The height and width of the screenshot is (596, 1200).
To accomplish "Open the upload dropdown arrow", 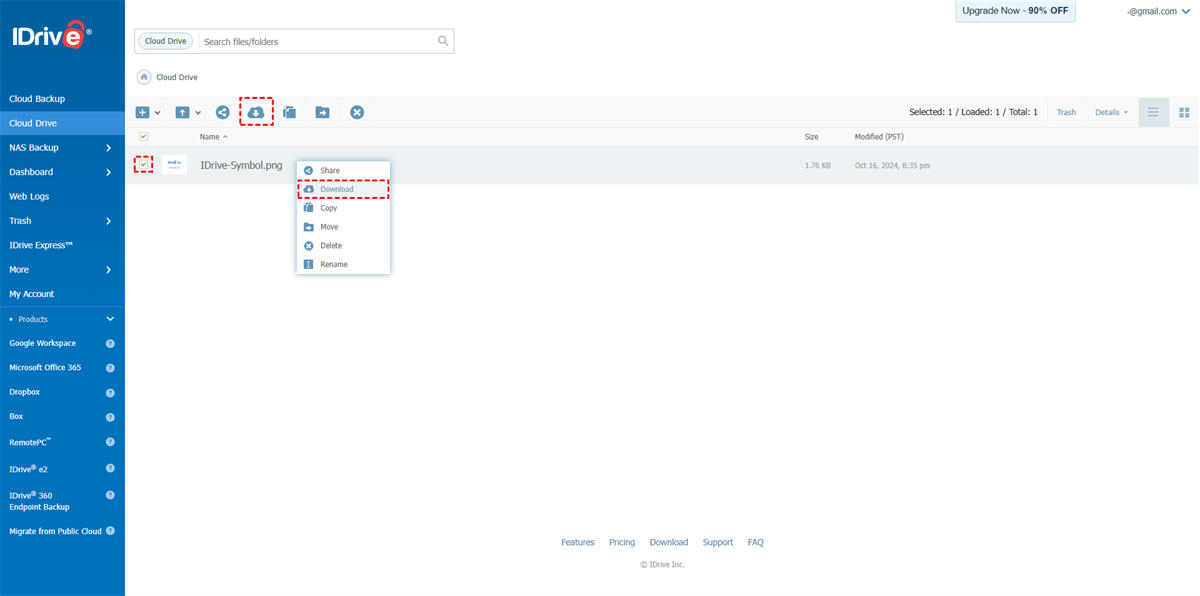I will 198,113.
